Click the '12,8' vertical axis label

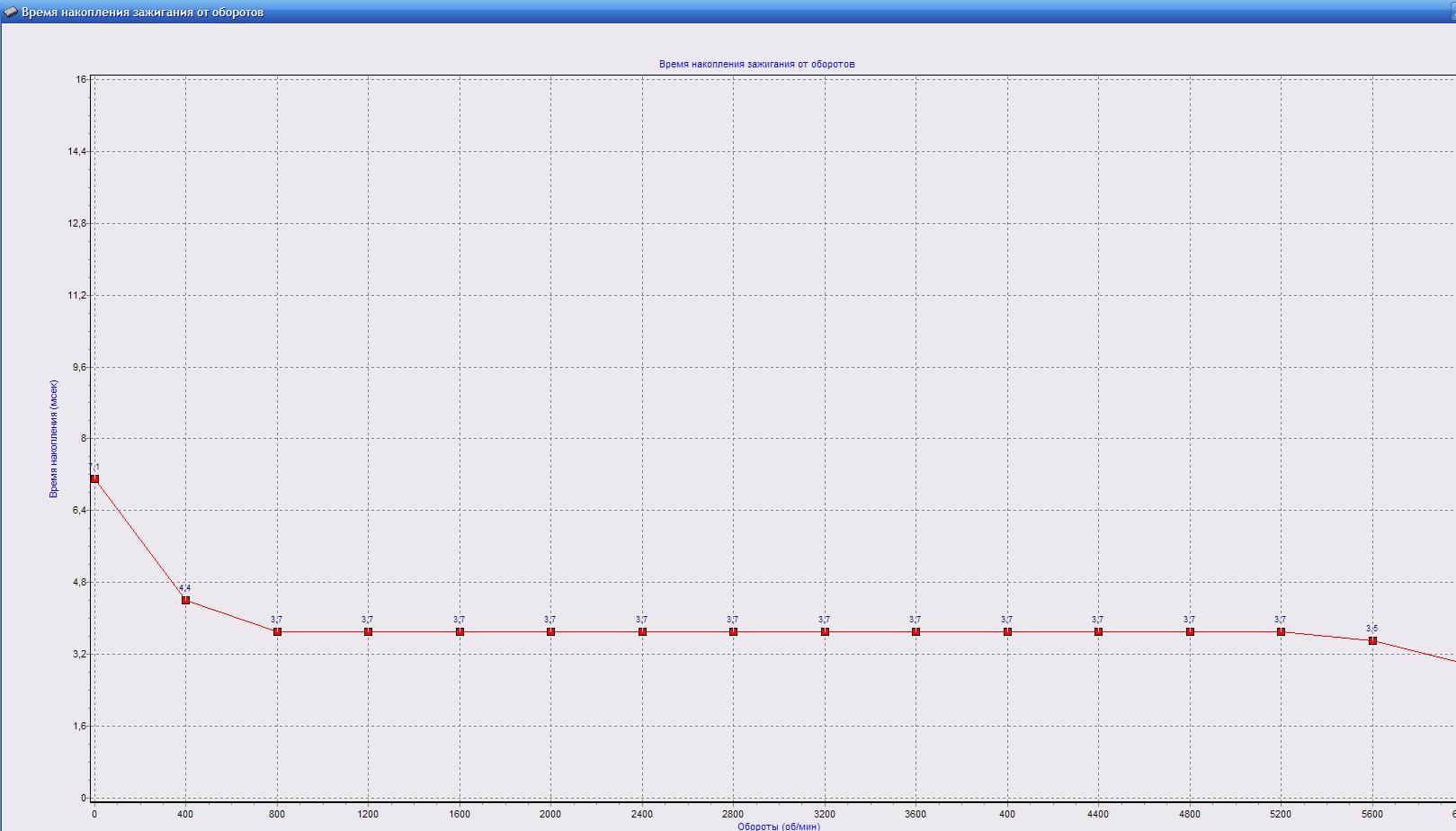77,224
